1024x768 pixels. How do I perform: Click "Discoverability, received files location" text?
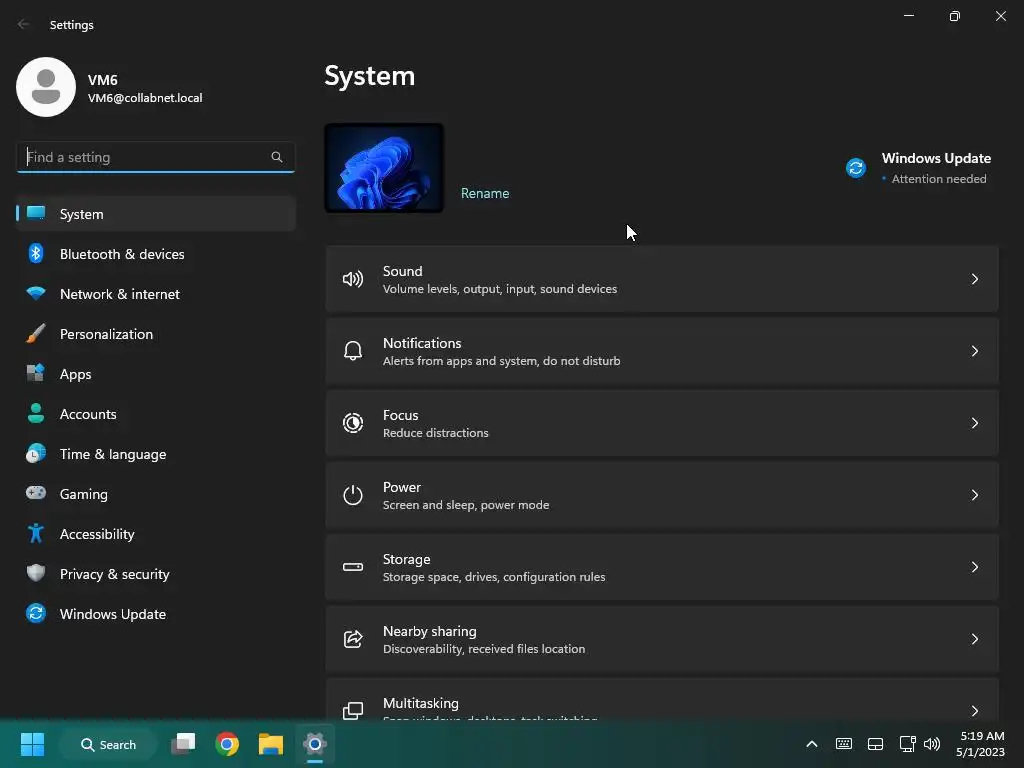click(484, 648)
